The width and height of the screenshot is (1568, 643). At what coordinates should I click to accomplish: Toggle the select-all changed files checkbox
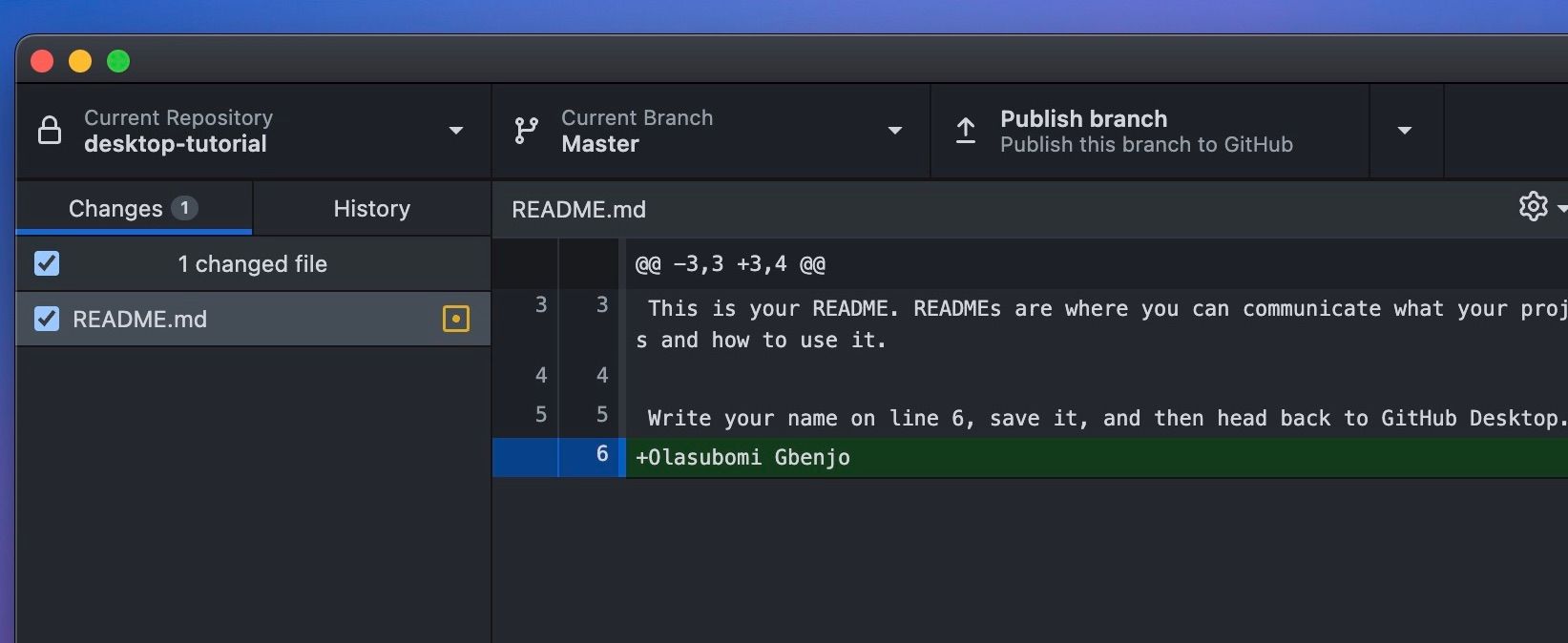[x=47, y=263]
